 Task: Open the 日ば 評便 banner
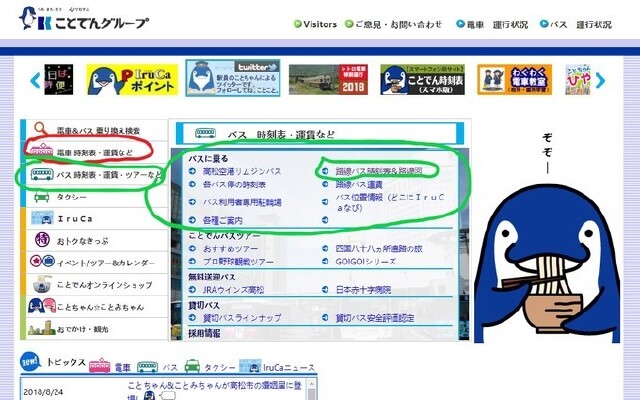59,80
